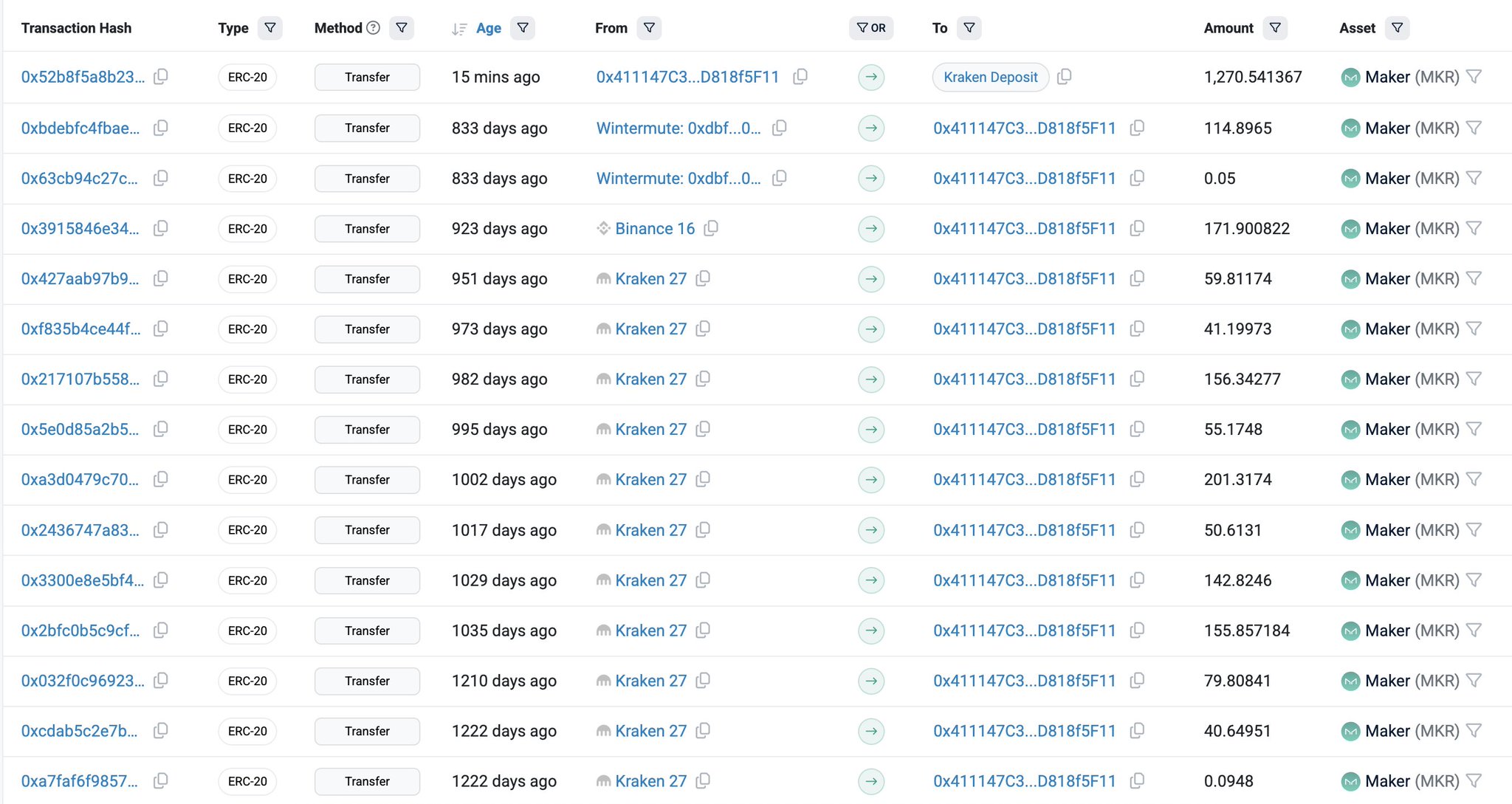The image size is (1512, 804).
Task: Copy transaction hash 0x5e0d85a2b5
Action: tap(161, 430)
